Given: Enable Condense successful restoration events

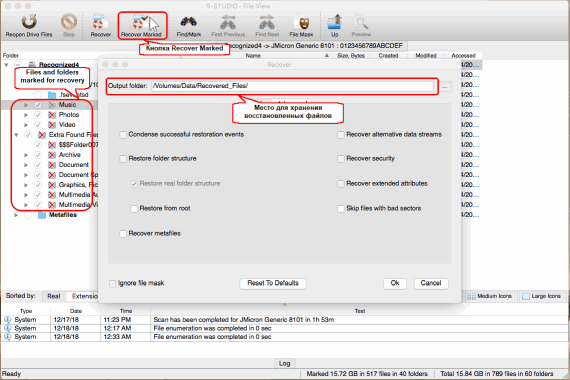Looking at the screenshot, I should (123, 135).
